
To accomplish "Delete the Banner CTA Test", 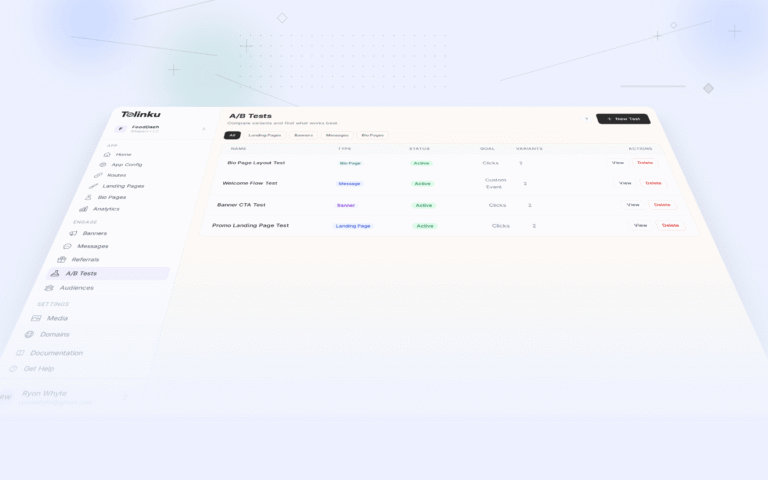I will [x=662, y=205].
